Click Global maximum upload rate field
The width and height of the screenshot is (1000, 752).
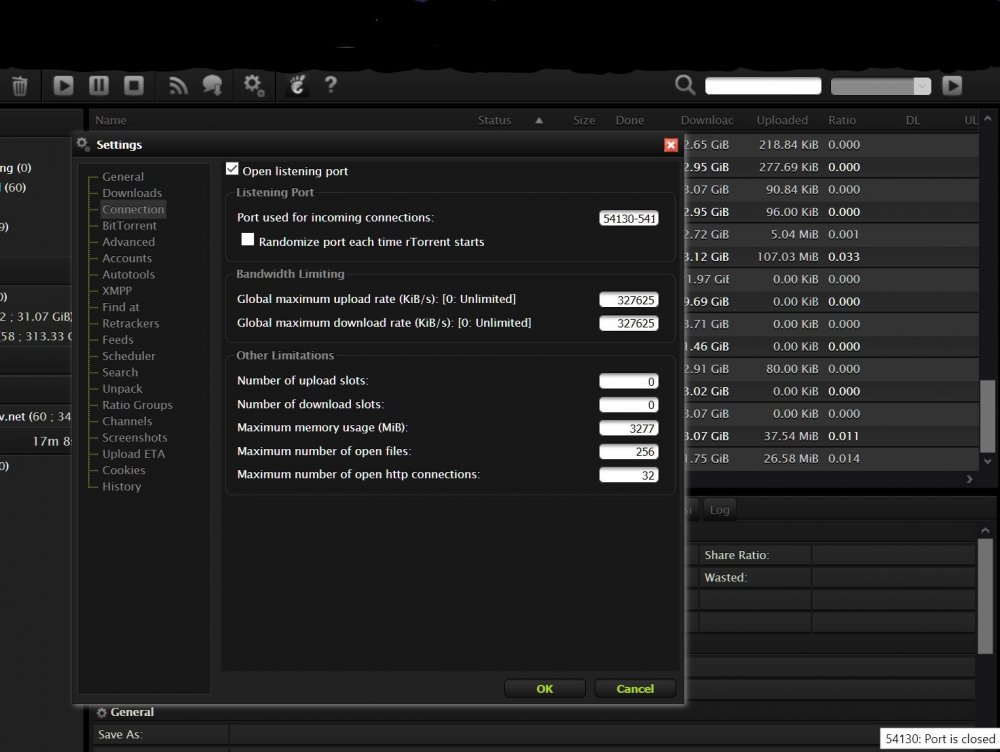point(629,300)
